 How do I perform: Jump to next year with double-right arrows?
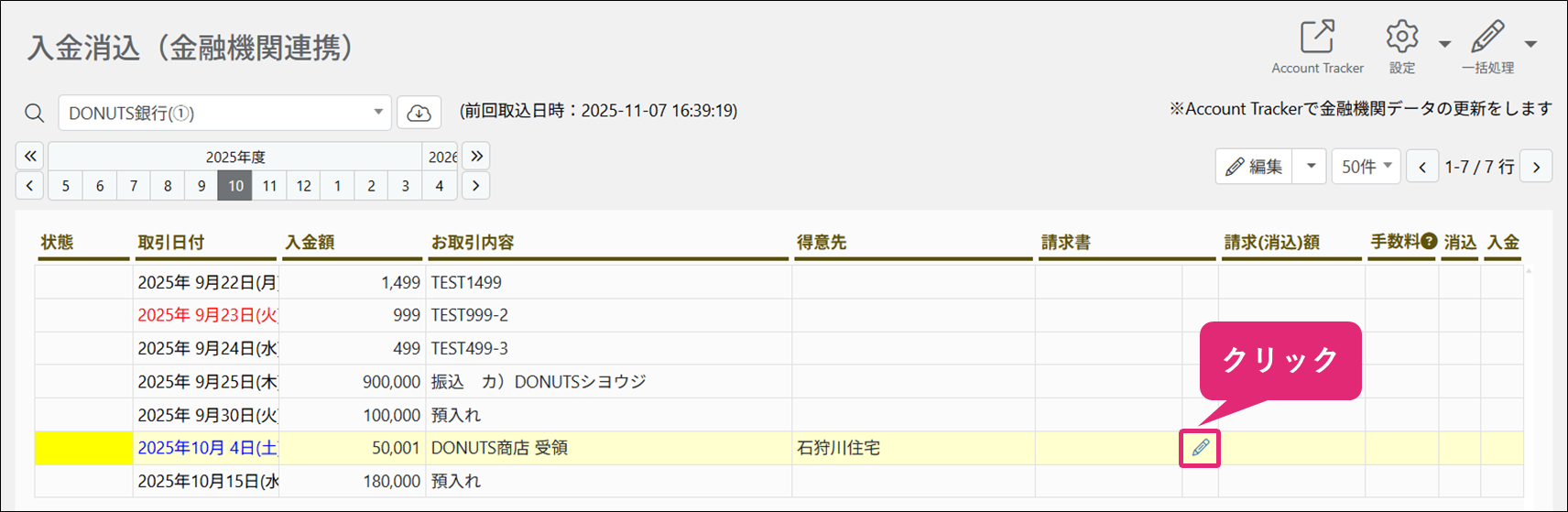[x=476, y=156]
